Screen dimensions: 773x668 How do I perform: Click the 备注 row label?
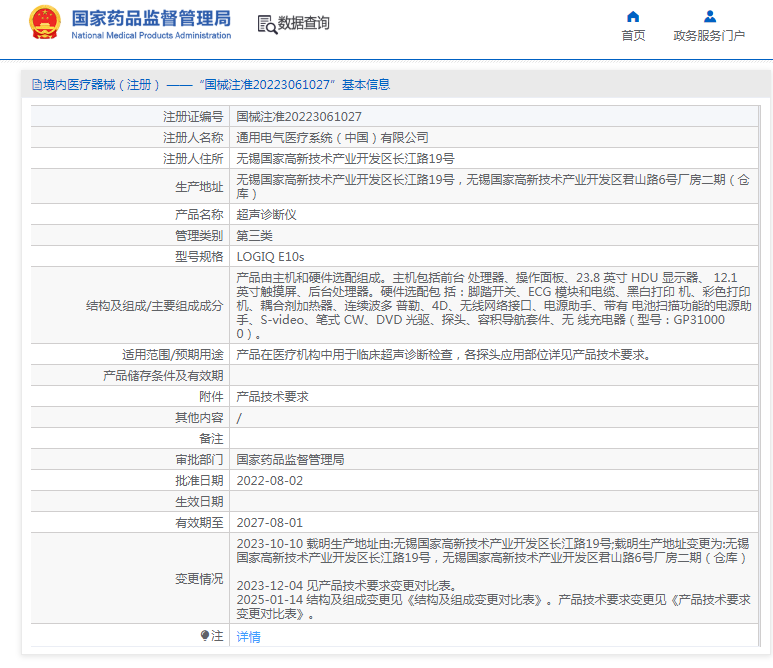tap(211, 439)
